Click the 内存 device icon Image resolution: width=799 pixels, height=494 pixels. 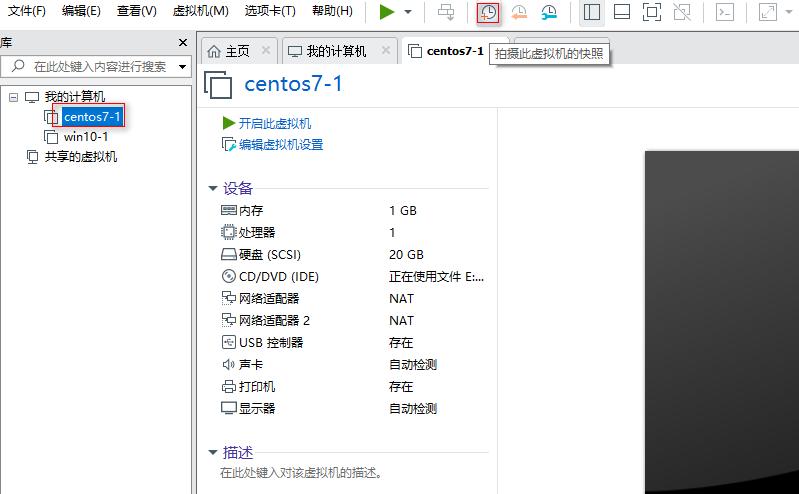[228, 210]
